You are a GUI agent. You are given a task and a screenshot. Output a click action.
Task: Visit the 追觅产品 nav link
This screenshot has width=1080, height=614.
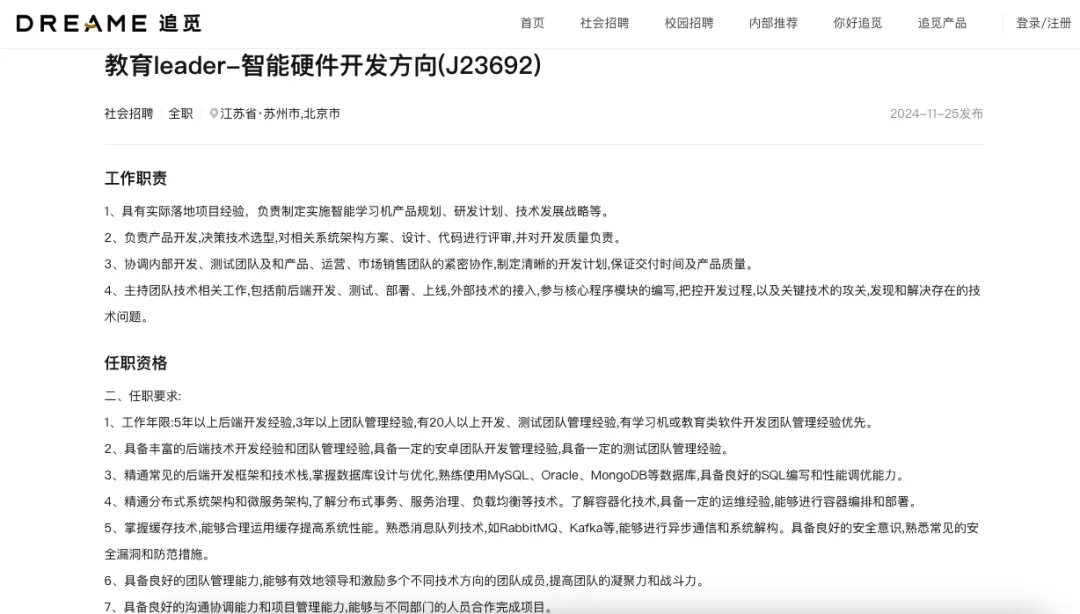942,23
